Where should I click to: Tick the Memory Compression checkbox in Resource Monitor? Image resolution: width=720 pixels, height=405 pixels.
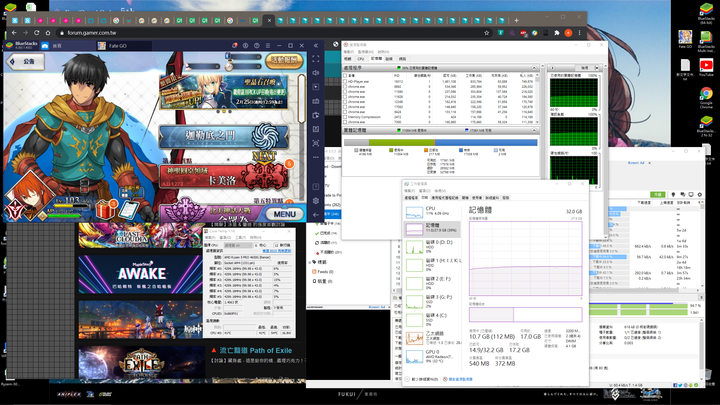tap(345, 117)
